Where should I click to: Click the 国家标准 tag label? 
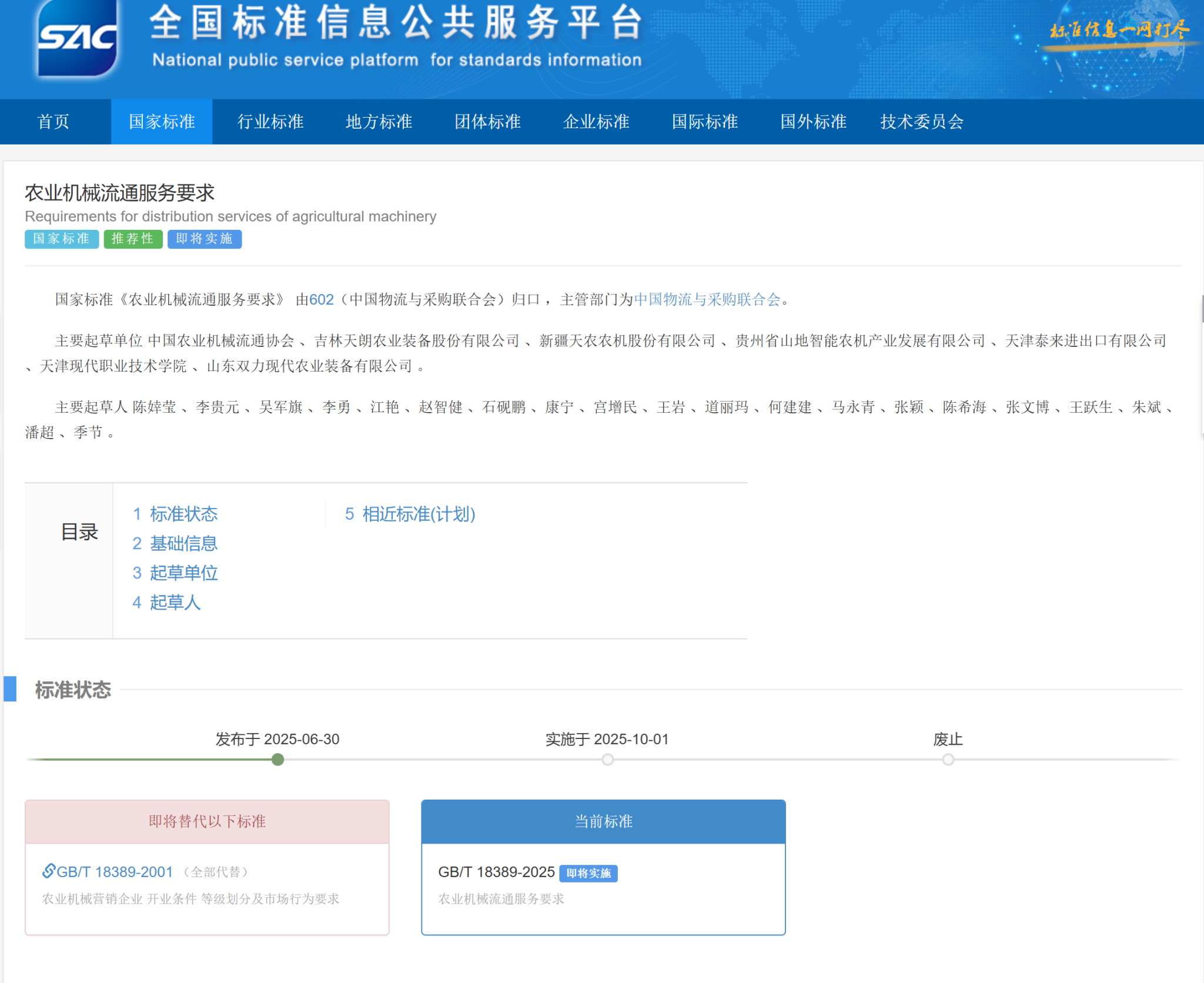click(x=61, y=239)
